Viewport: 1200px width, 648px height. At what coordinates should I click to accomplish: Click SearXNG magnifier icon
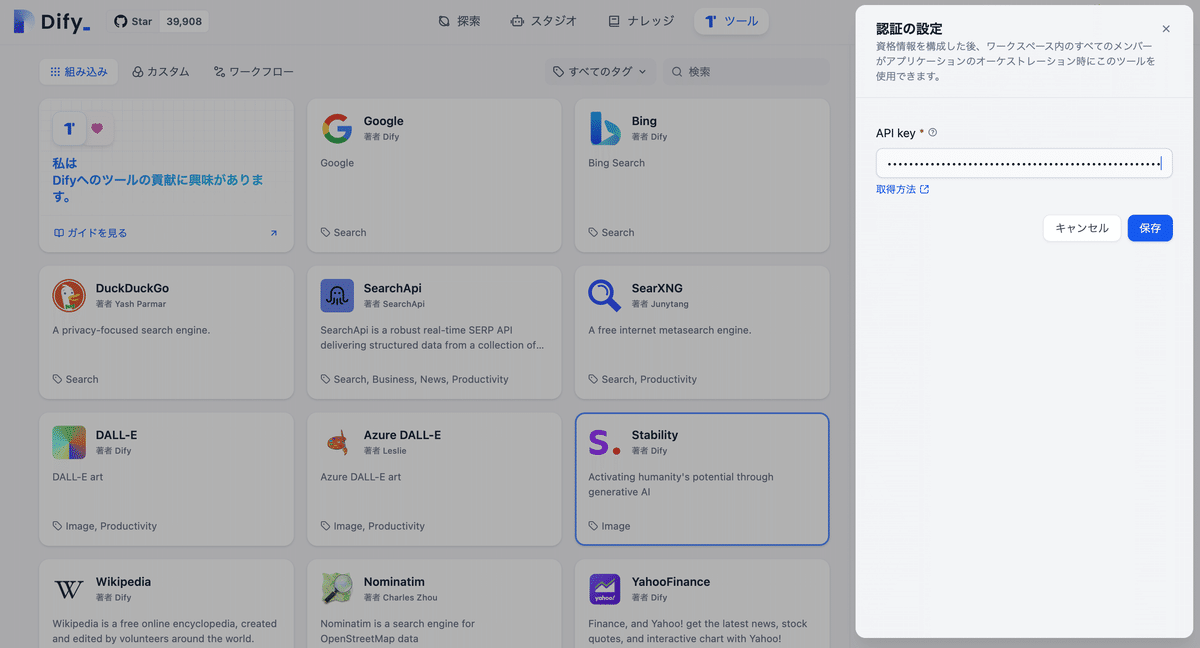click(x=605, y=295)
